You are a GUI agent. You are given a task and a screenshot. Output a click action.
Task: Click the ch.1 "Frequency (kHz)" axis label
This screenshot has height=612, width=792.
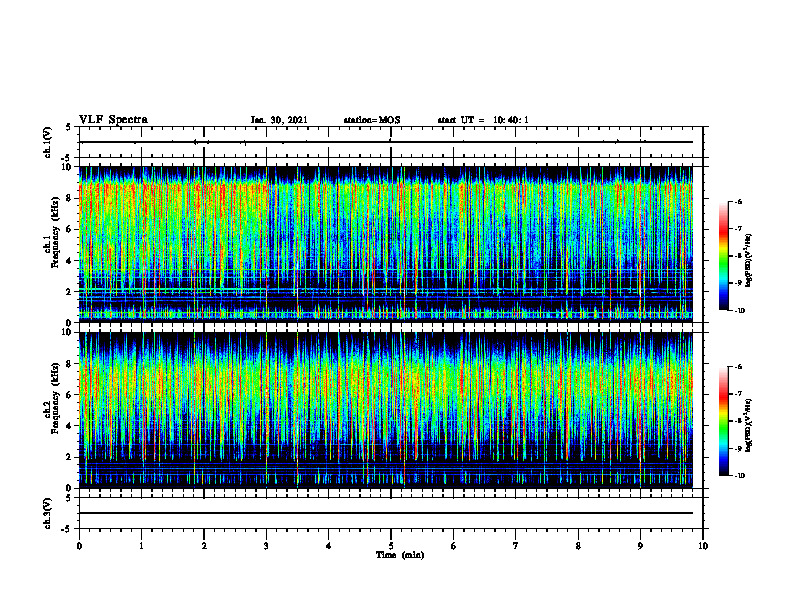55,233
